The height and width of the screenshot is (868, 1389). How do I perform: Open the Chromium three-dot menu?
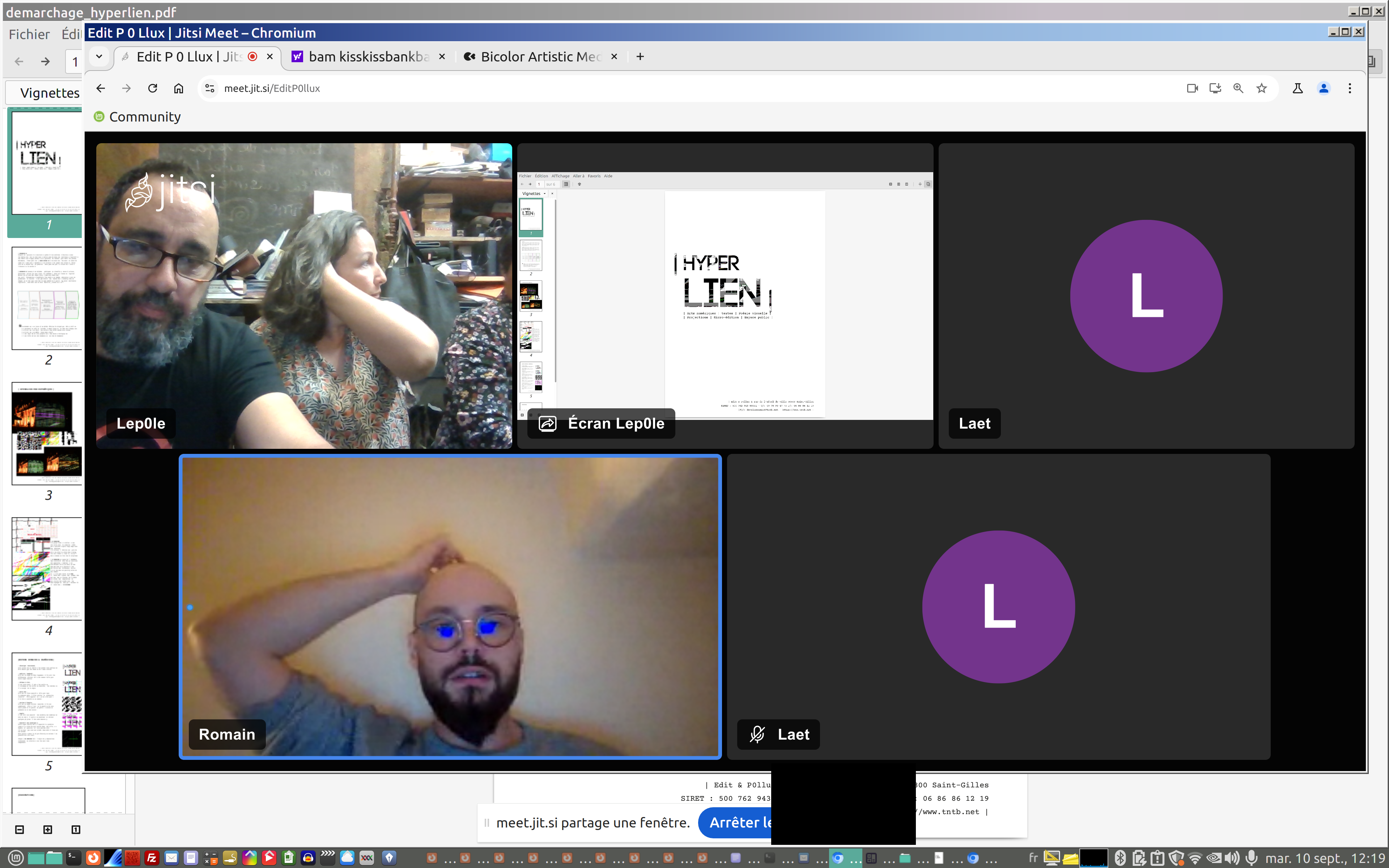point(1350,88)
